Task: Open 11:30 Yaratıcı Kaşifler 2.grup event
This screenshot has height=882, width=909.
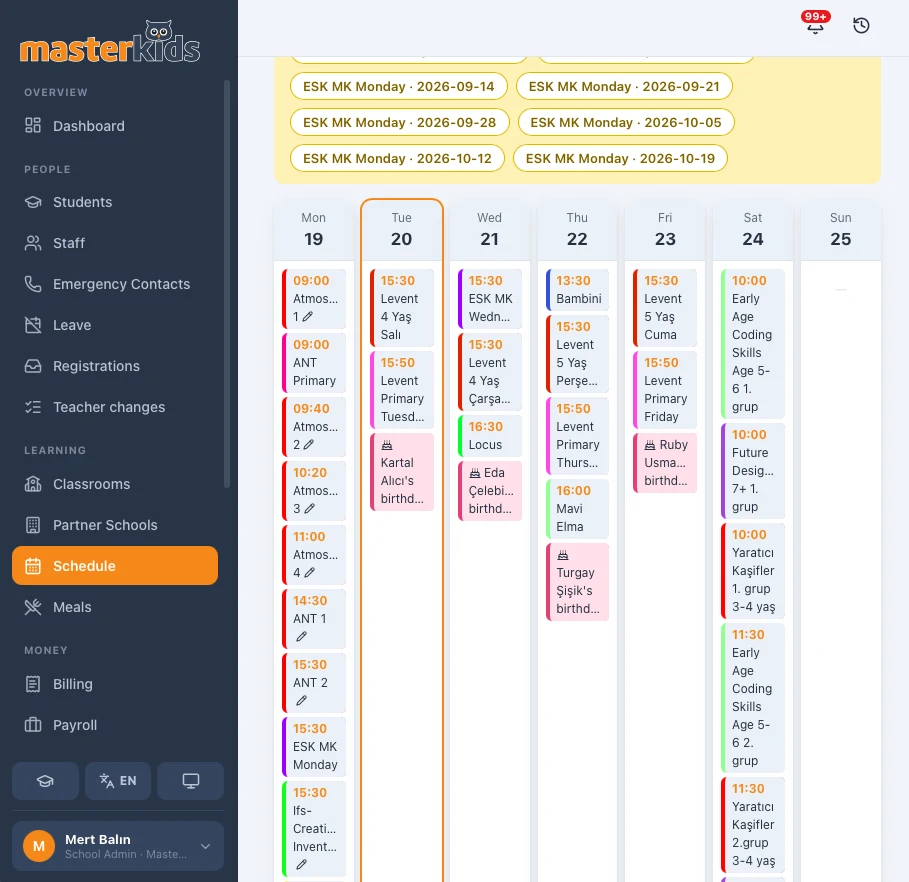Action: click(753, 825)
